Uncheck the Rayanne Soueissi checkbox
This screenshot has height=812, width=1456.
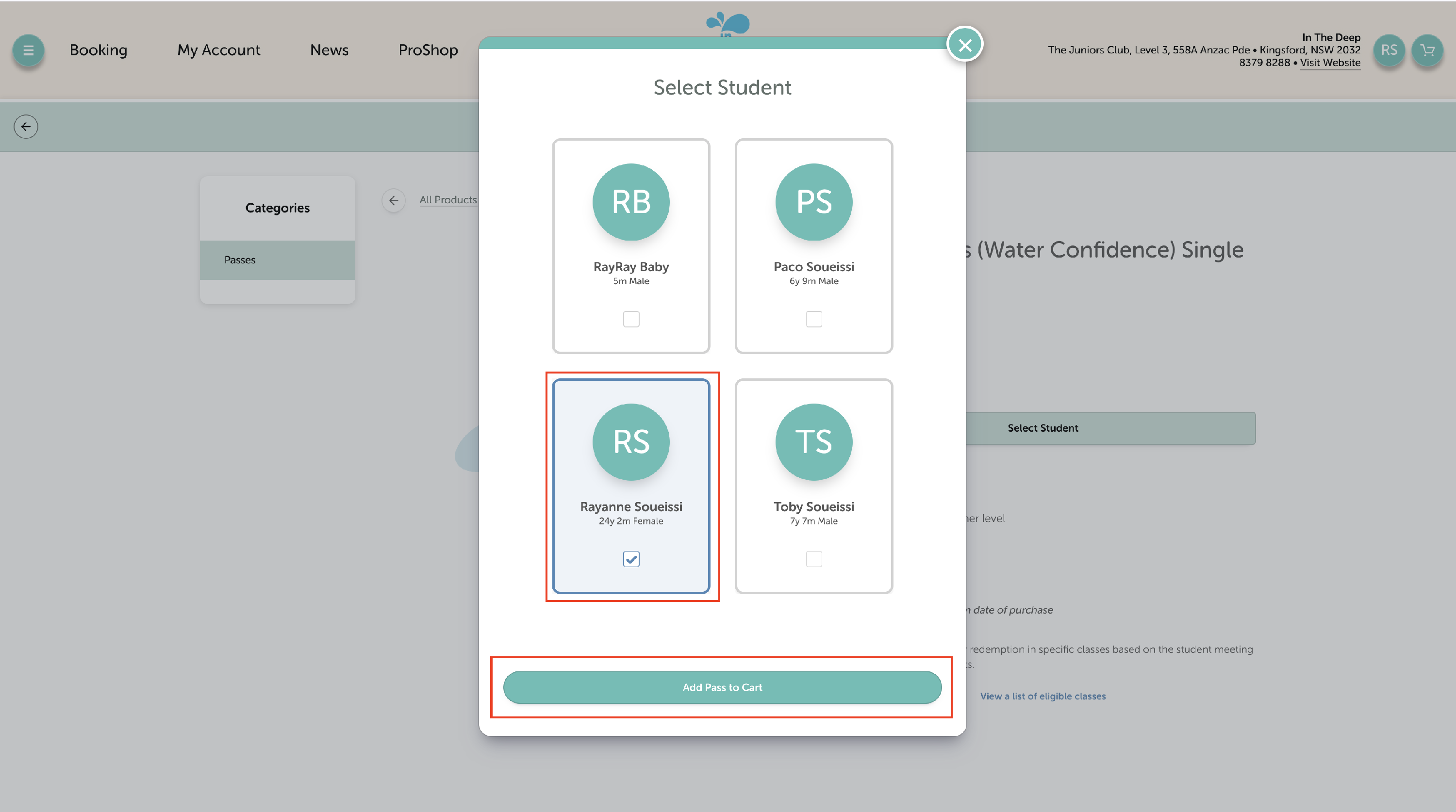click(631, 559)
